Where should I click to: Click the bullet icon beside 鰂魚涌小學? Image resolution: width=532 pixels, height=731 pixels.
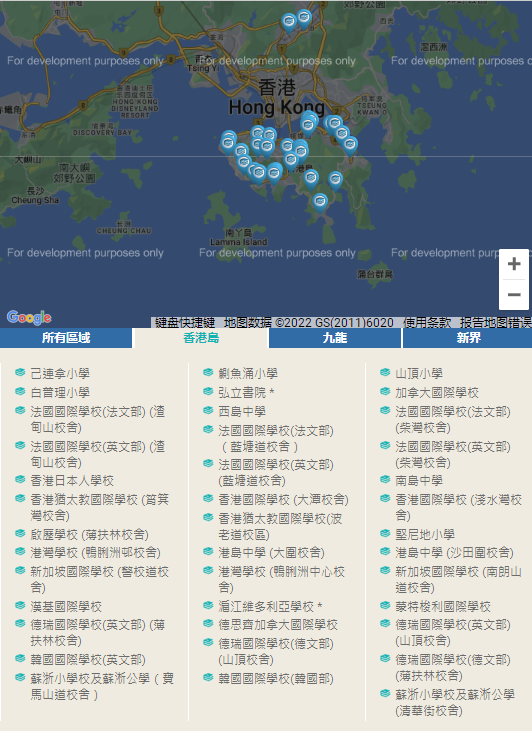tap(208, 372)
